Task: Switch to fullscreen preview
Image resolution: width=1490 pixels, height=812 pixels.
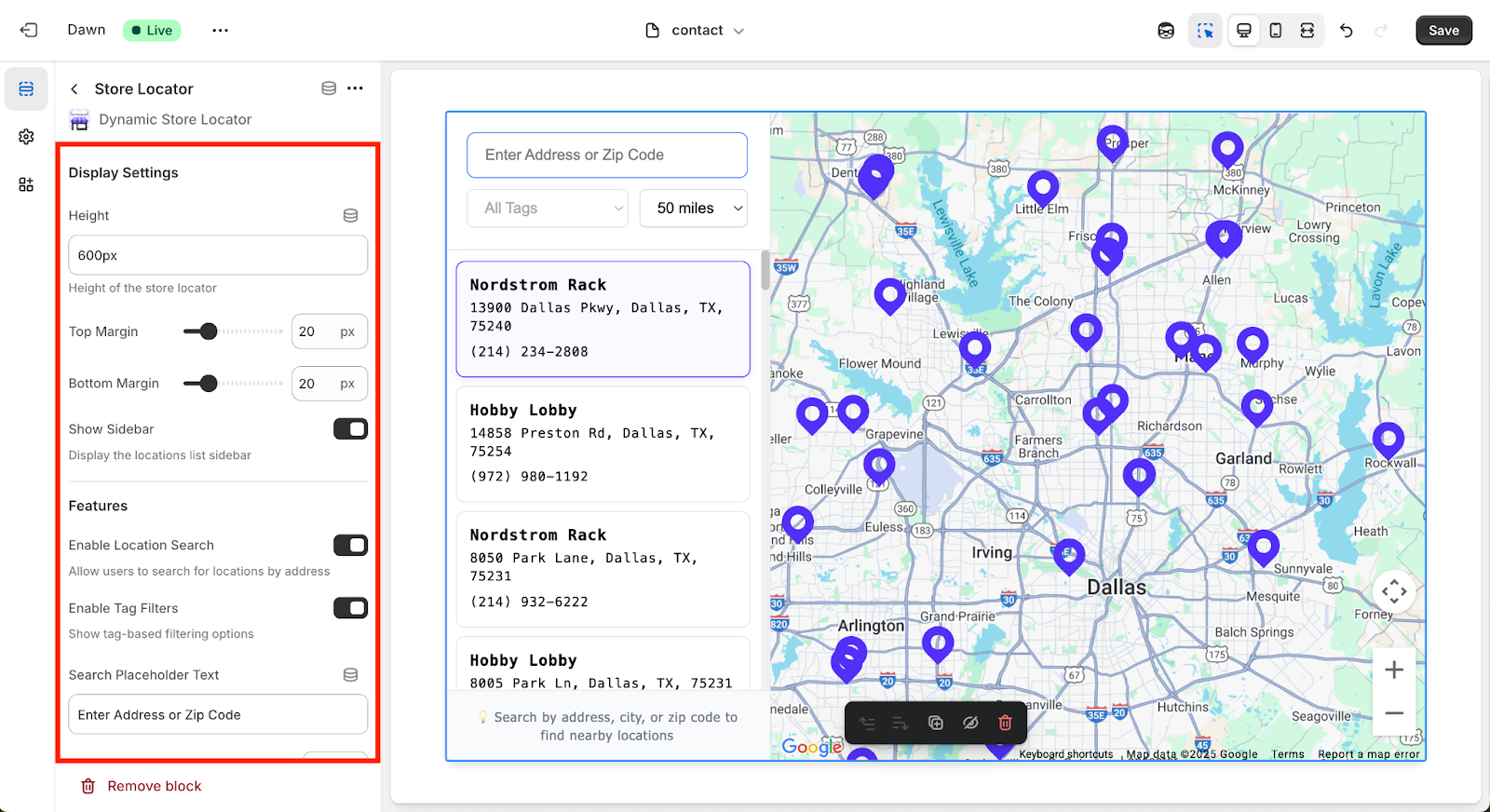Action: pyautogui.click(x=1307, y=30)
